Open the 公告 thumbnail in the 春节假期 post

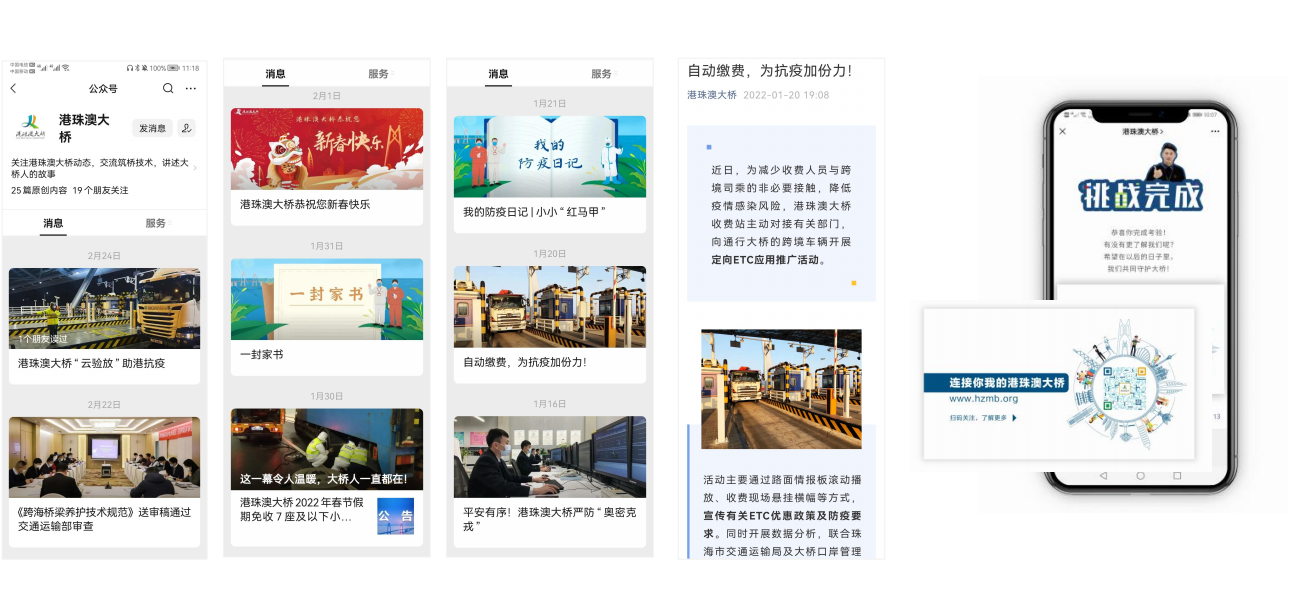pyautogui.click(x=395, y=516)
